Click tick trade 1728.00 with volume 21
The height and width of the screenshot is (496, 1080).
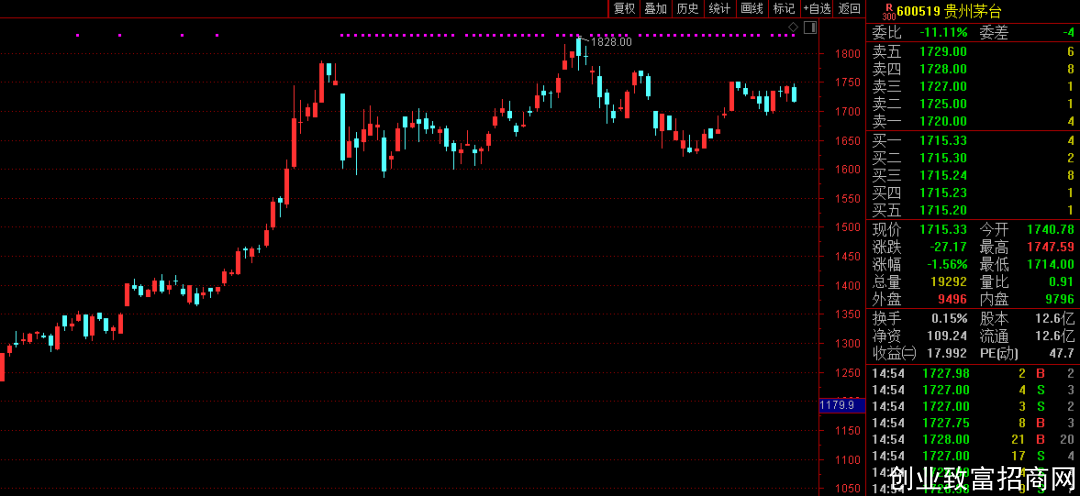click(946, 440)
